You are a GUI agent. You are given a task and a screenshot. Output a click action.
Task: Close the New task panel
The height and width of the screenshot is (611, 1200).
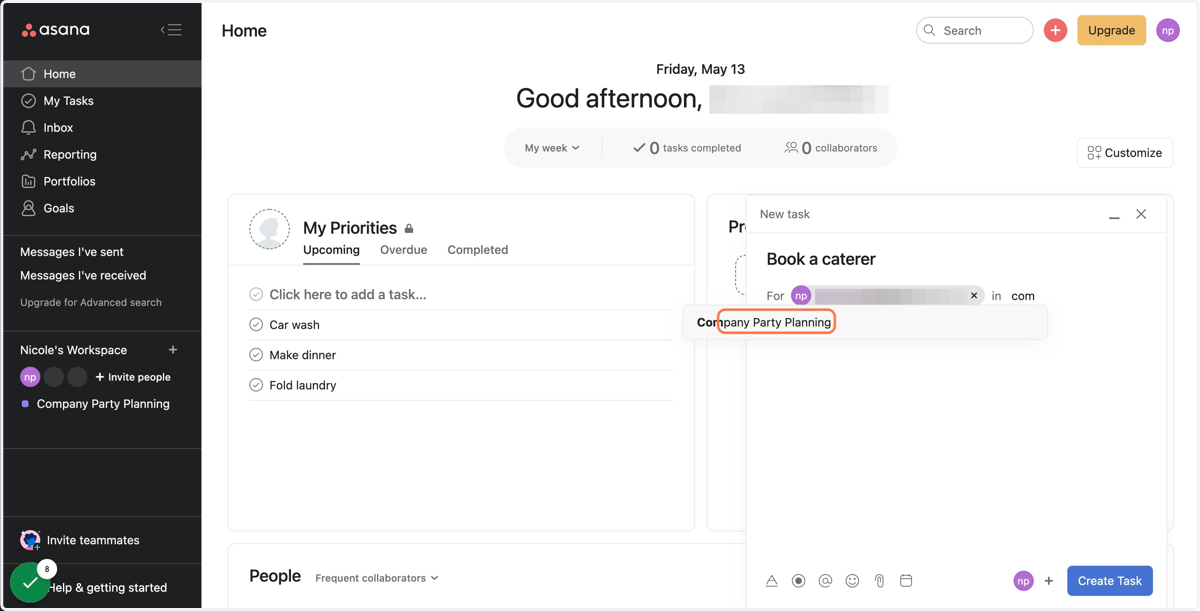(x=1141, y=214)
